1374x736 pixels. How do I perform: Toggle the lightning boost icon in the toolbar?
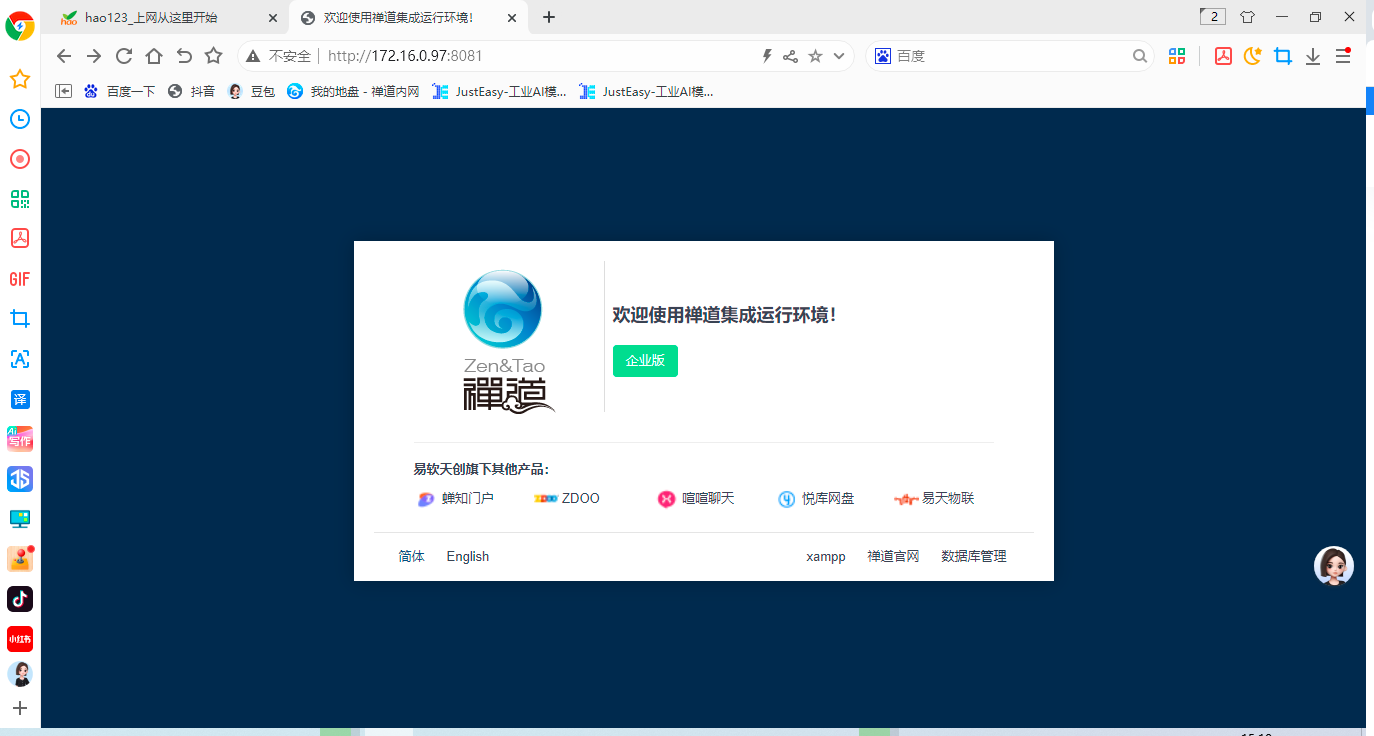click(x=766, y=56)
